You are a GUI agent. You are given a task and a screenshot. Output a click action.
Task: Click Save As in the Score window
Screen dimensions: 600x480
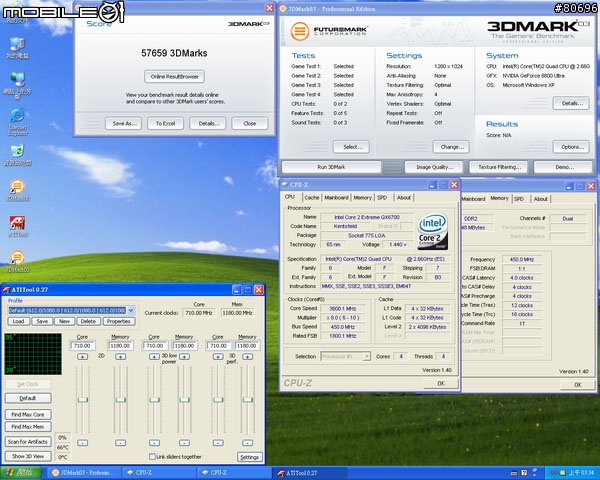point(124,124)
